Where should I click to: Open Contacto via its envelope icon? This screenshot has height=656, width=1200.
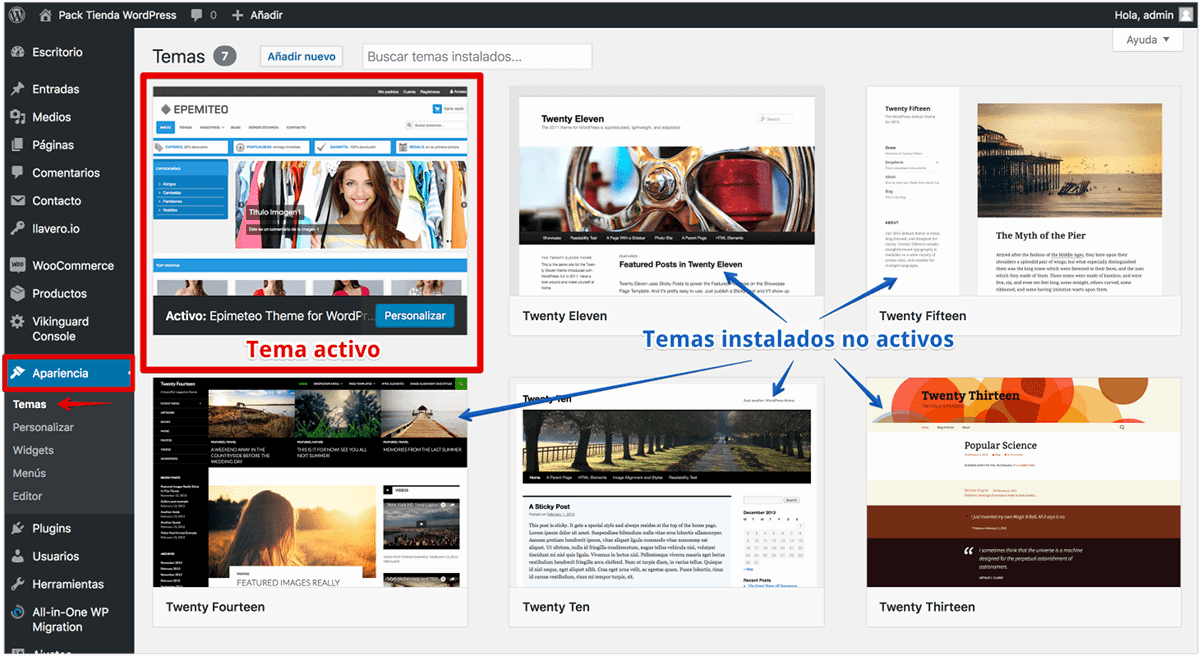18,201
